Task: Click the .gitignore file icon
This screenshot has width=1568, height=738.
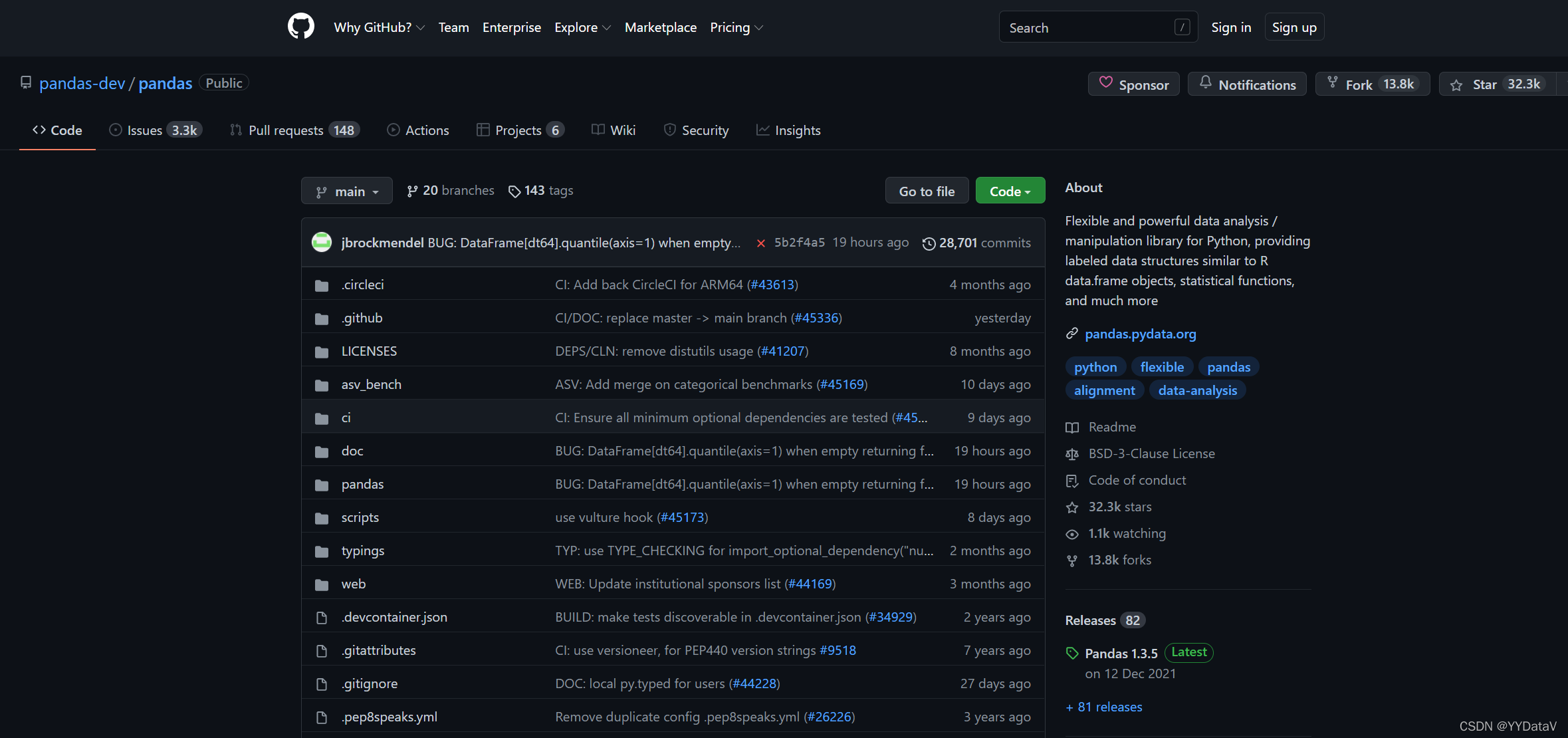Action: tap(322, 684)
